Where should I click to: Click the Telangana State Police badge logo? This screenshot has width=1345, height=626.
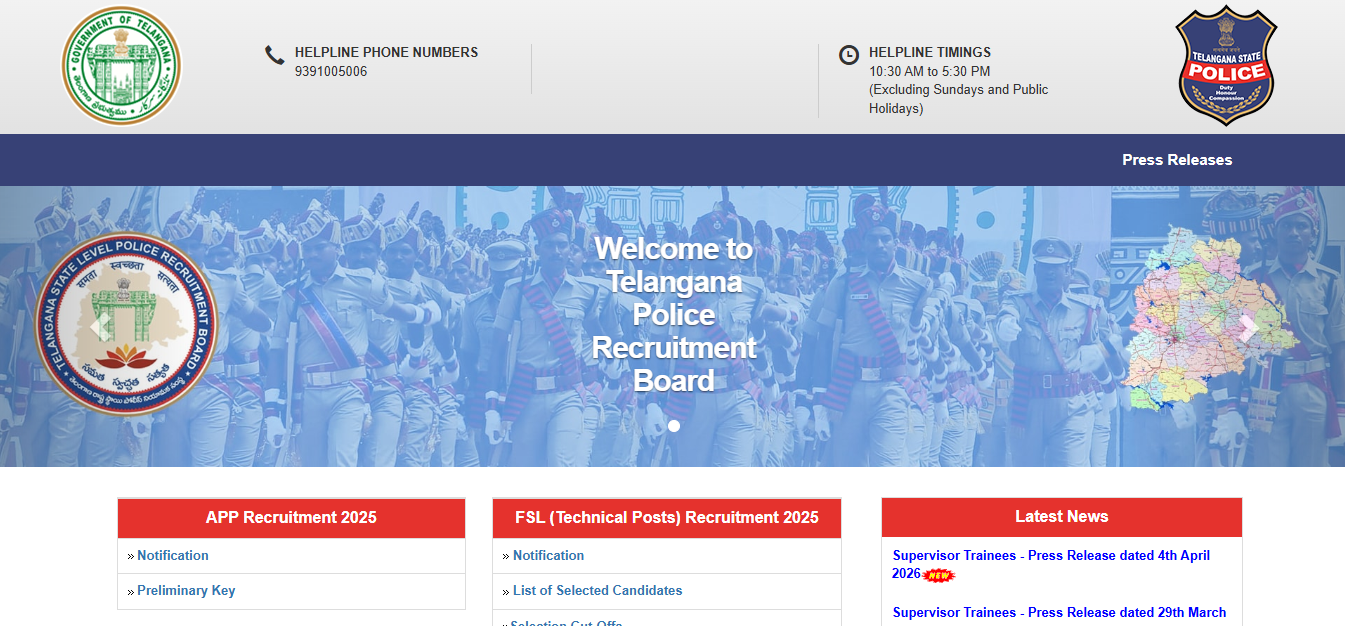pyautogui.click(x=1225, y=65)
